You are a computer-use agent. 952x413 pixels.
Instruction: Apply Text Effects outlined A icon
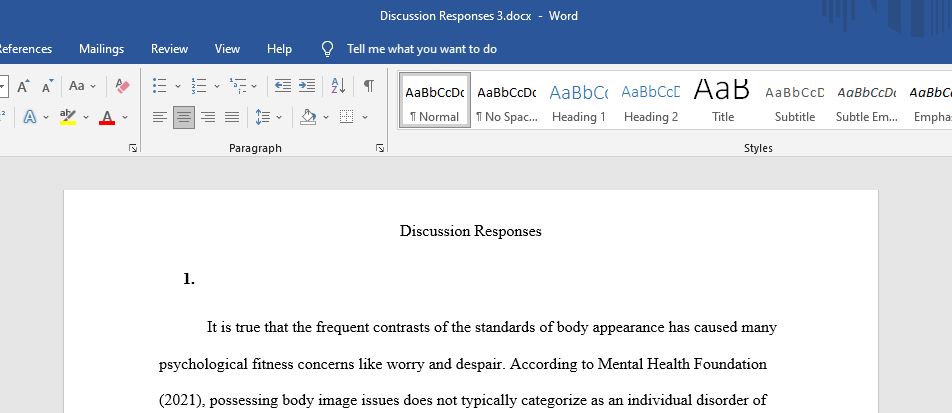click(x=29, y=117)
